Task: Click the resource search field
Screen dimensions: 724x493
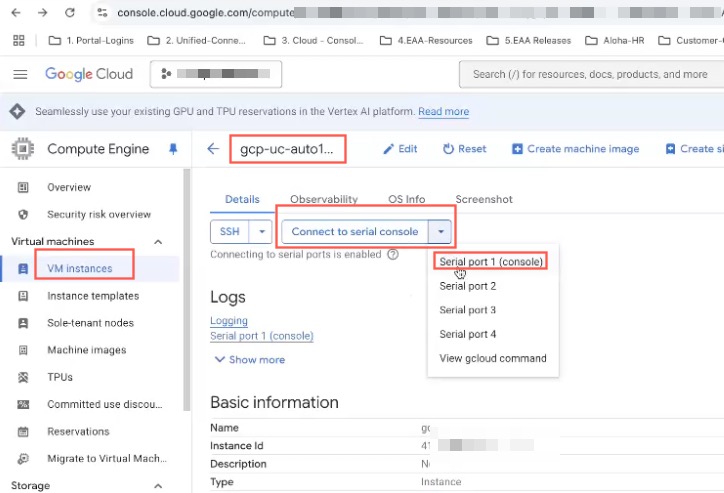Action: click(590, 75)
